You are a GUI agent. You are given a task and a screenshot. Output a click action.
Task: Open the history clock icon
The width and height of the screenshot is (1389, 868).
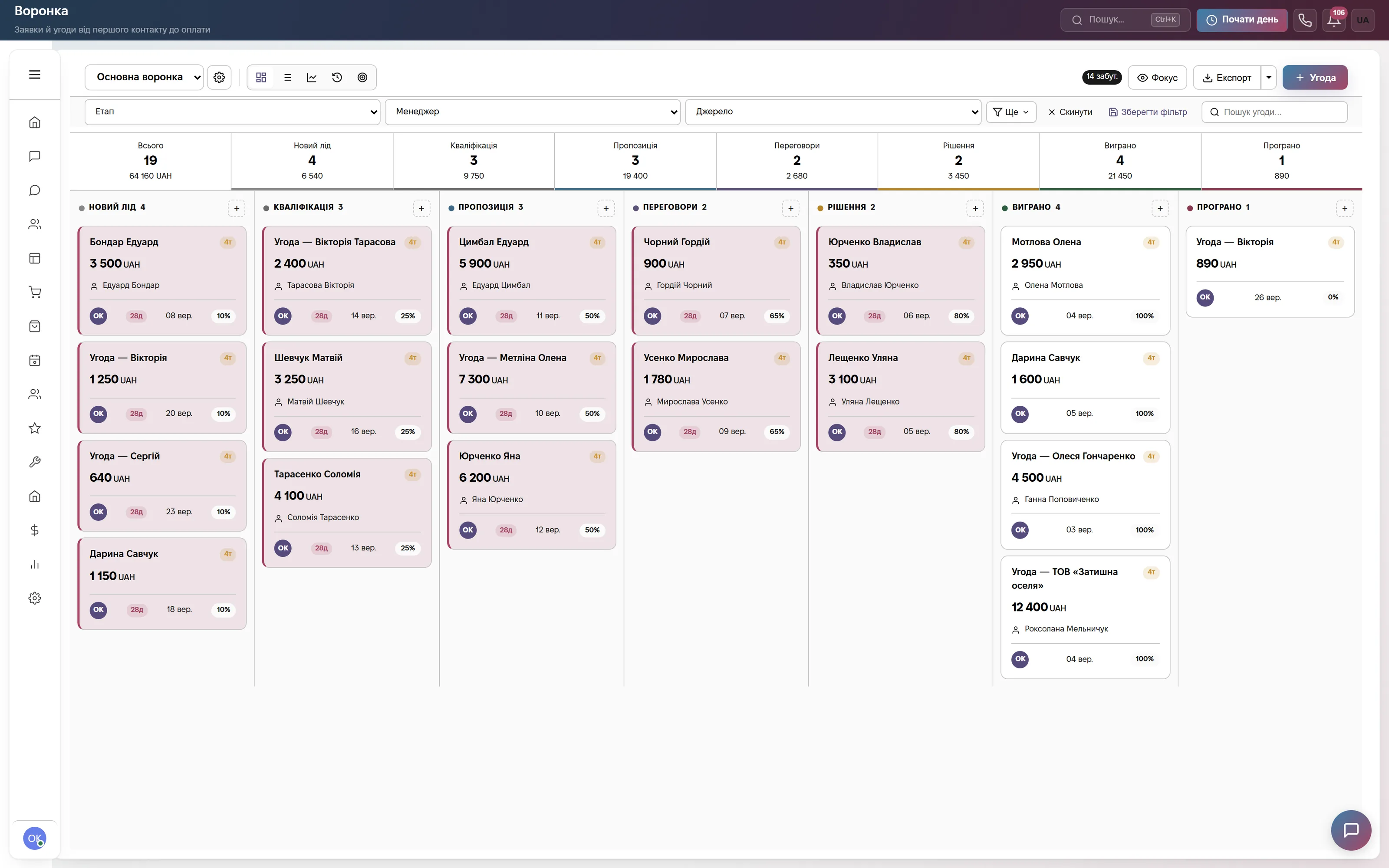click(x=337, y=78)
